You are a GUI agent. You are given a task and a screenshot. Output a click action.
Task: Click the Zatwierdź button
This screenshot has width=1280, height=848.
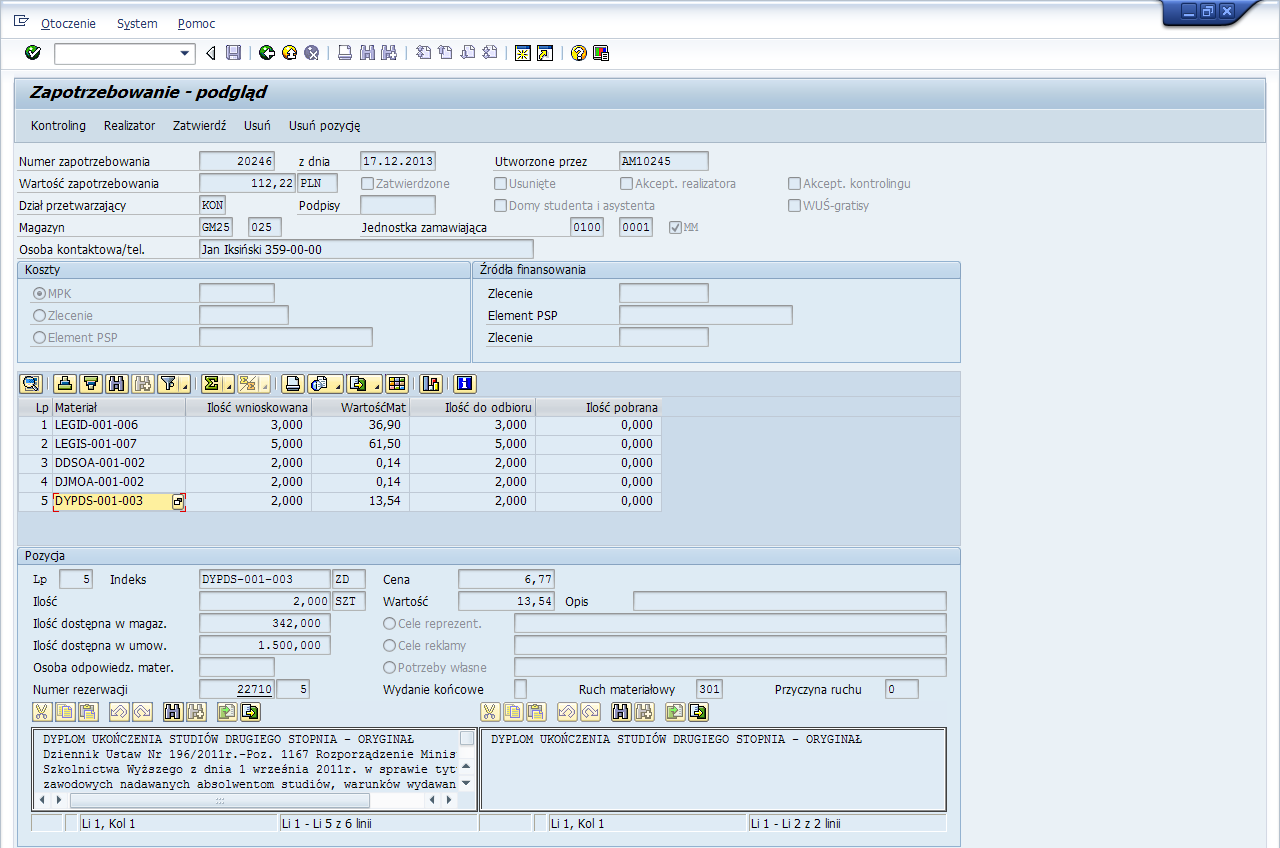click(x=200, y=126)
